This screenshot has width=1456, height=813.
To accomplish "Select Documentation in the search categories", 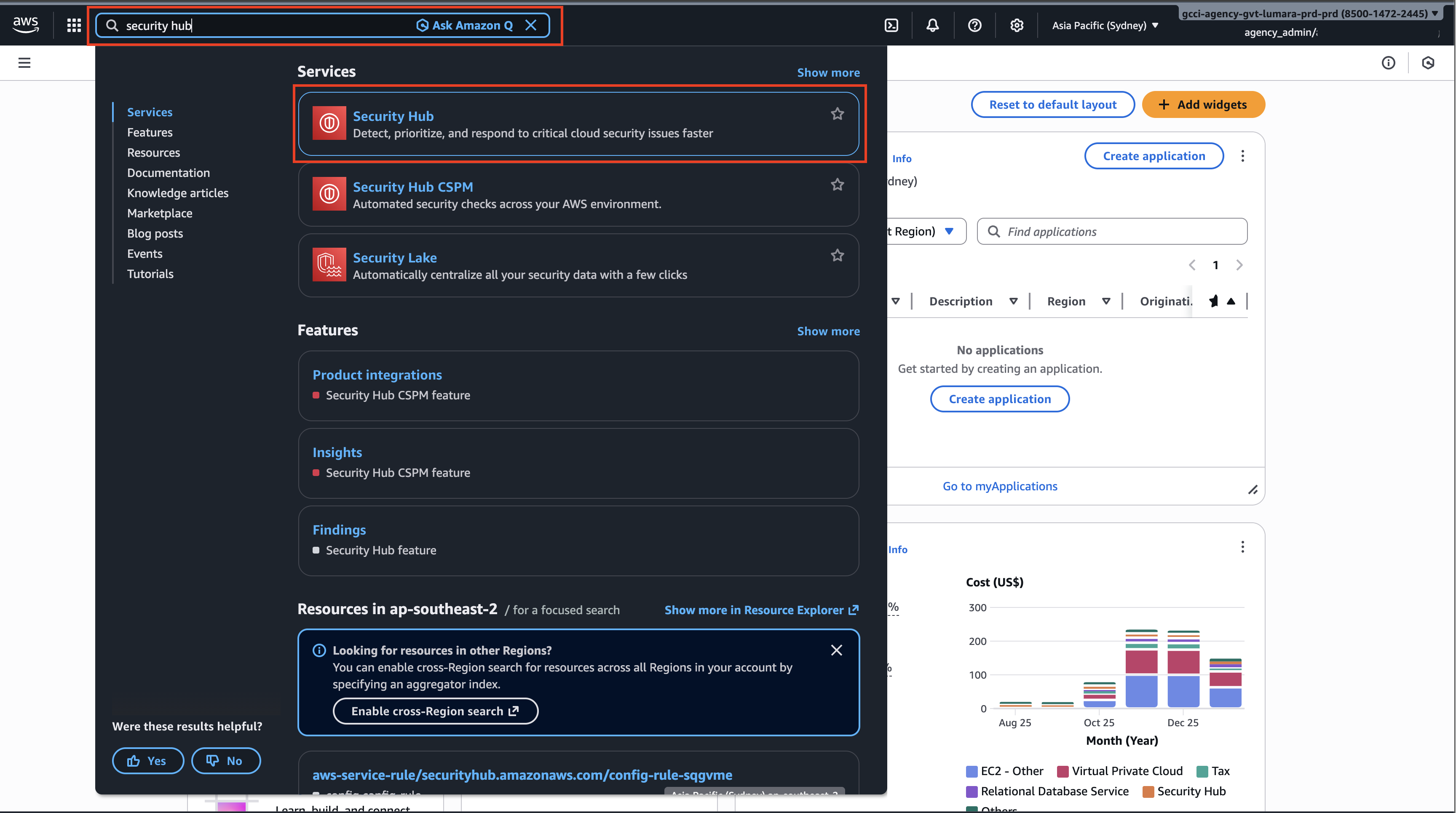I will [169, 173].
